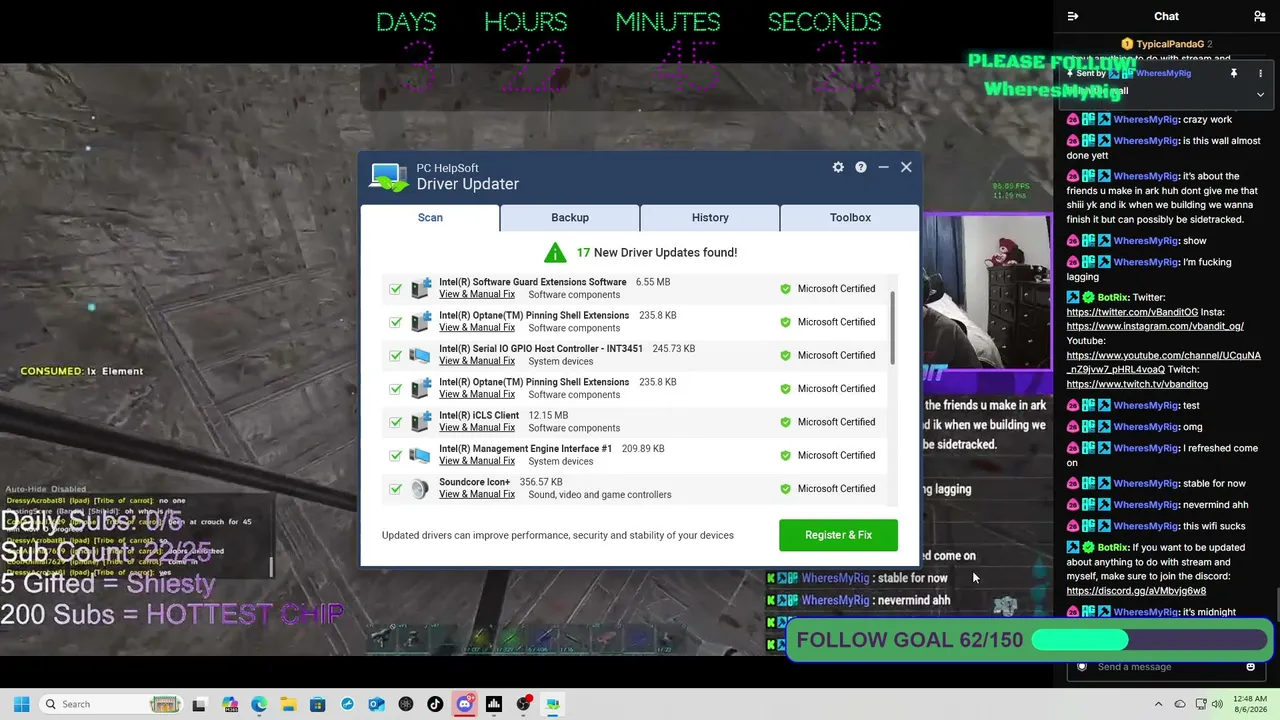Open OBS Studio from the taskbar
The width and height of the screenshot is (1280, 720).
click(523, 704)
